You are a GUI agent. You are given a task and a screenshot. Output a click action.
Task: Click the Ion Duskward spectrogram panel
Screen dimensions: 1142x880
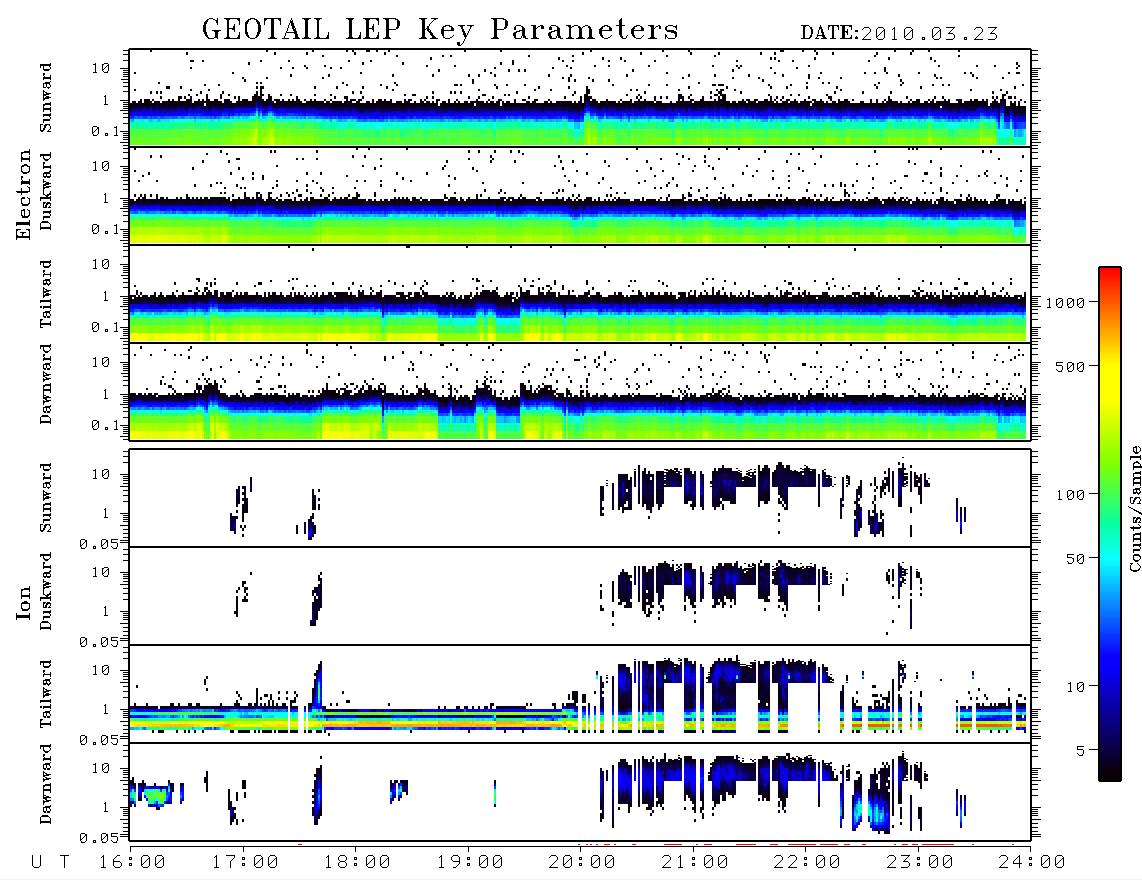pos(580,595)
